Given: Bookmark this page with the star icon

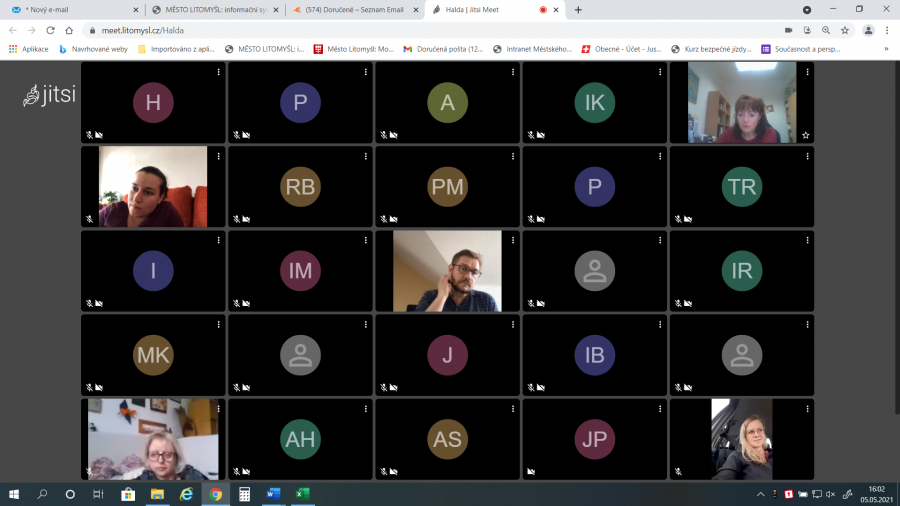Looking at the screenshot, I should 845,30.
